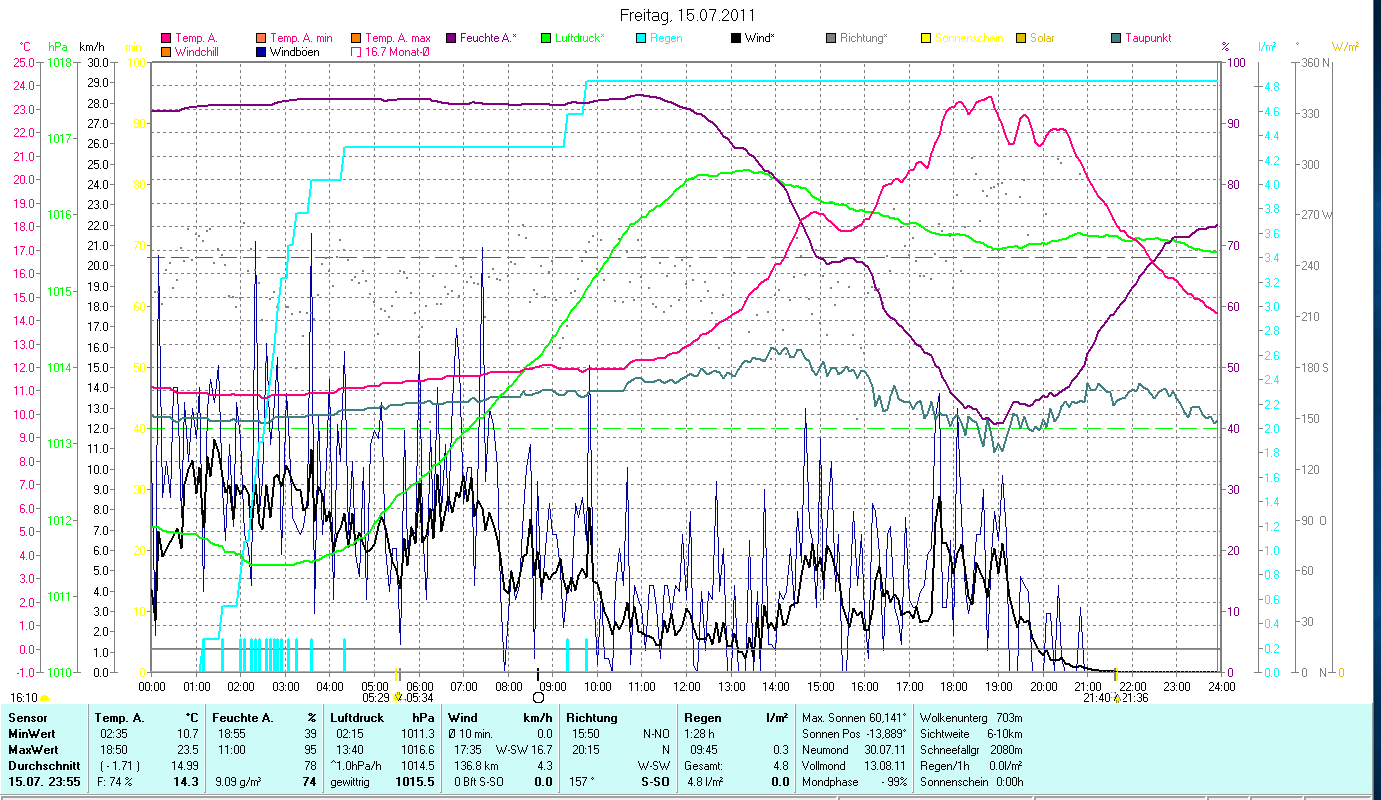Screen dimensions: 1381x800
Task: Click the 'hPa' axis unit label at top left
Action: coord(58,47)
